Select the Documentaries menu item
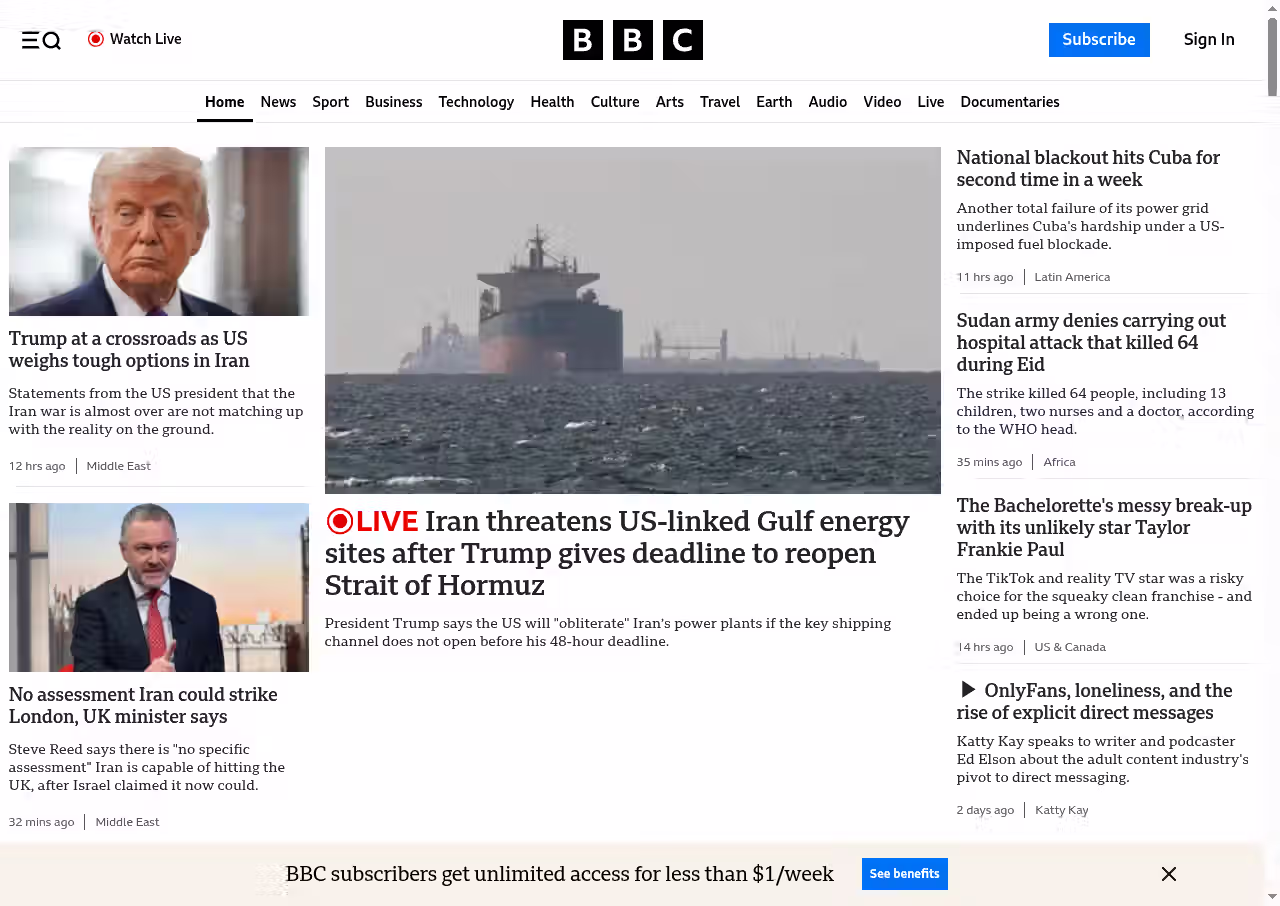 point(1009,102)
